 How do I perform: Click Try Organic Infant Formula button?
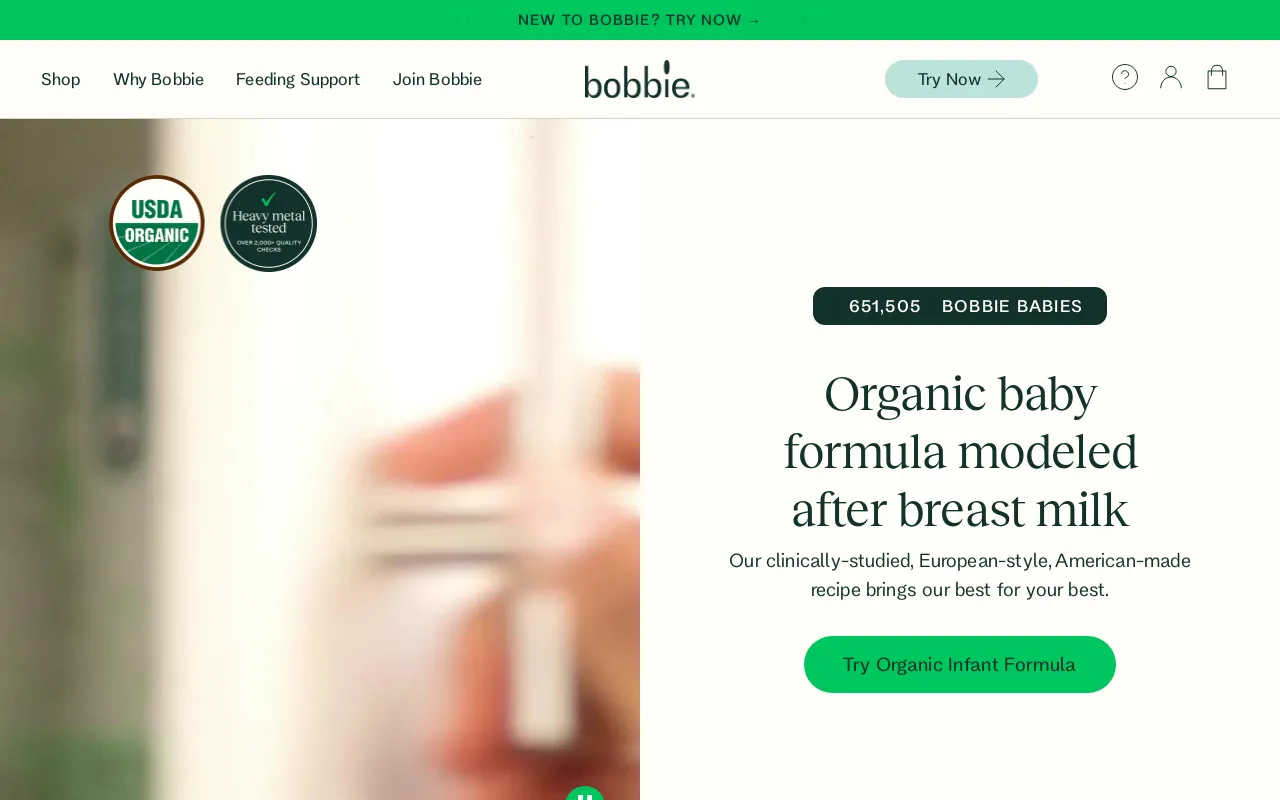pyautogui.click(x=960, y=664)
